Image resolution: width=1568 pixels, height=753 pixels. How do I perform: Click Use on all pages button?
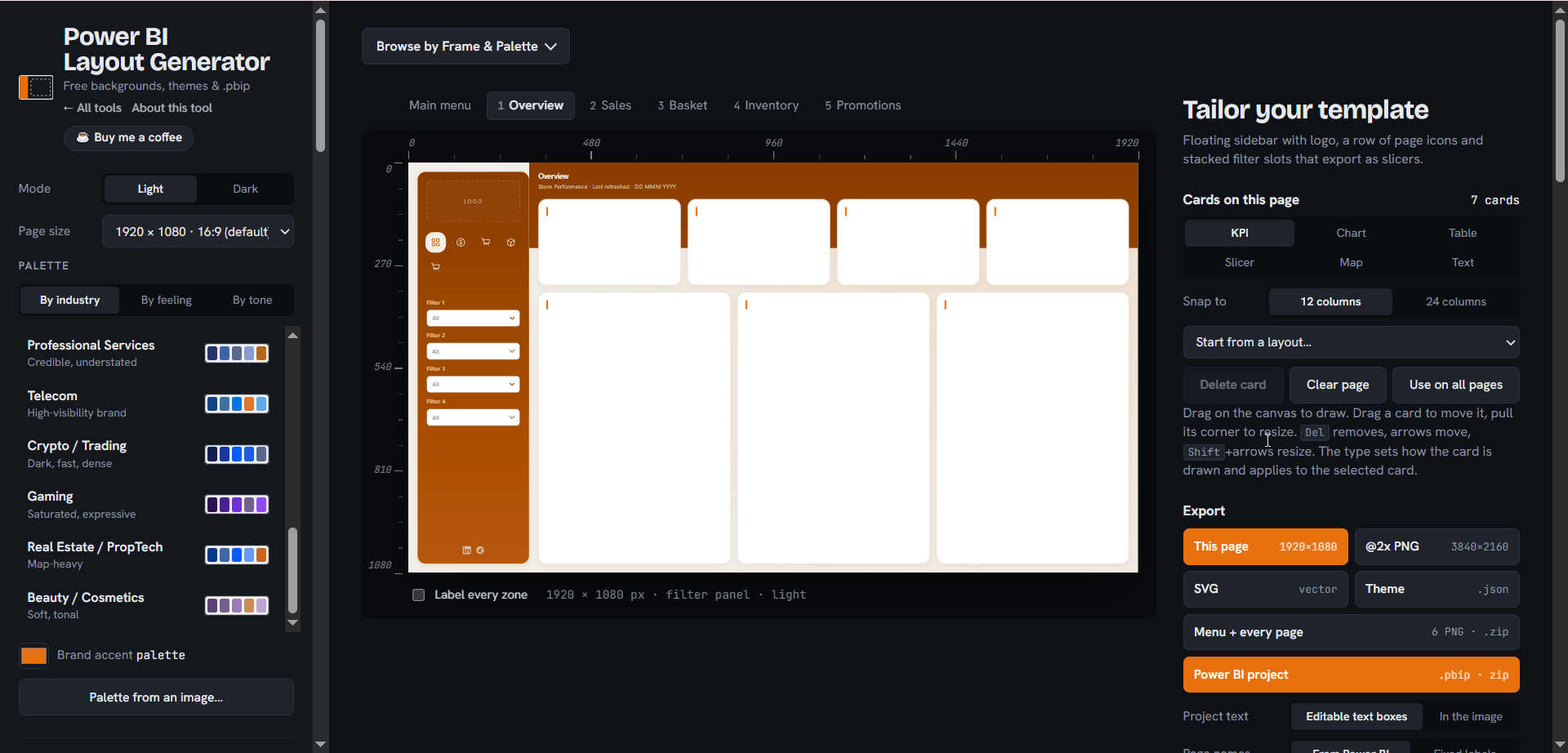click(x=1455, y=385)
